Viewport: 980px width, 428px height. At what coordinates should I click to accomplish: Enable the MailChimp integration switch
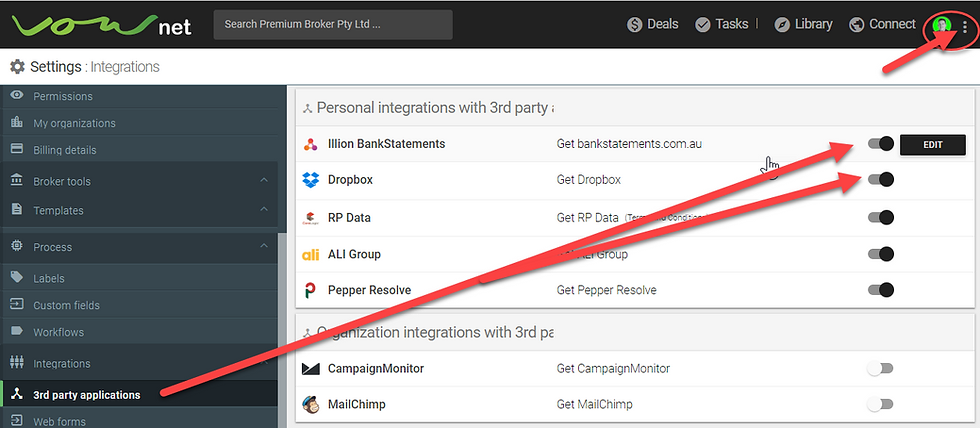pos(880,404)
